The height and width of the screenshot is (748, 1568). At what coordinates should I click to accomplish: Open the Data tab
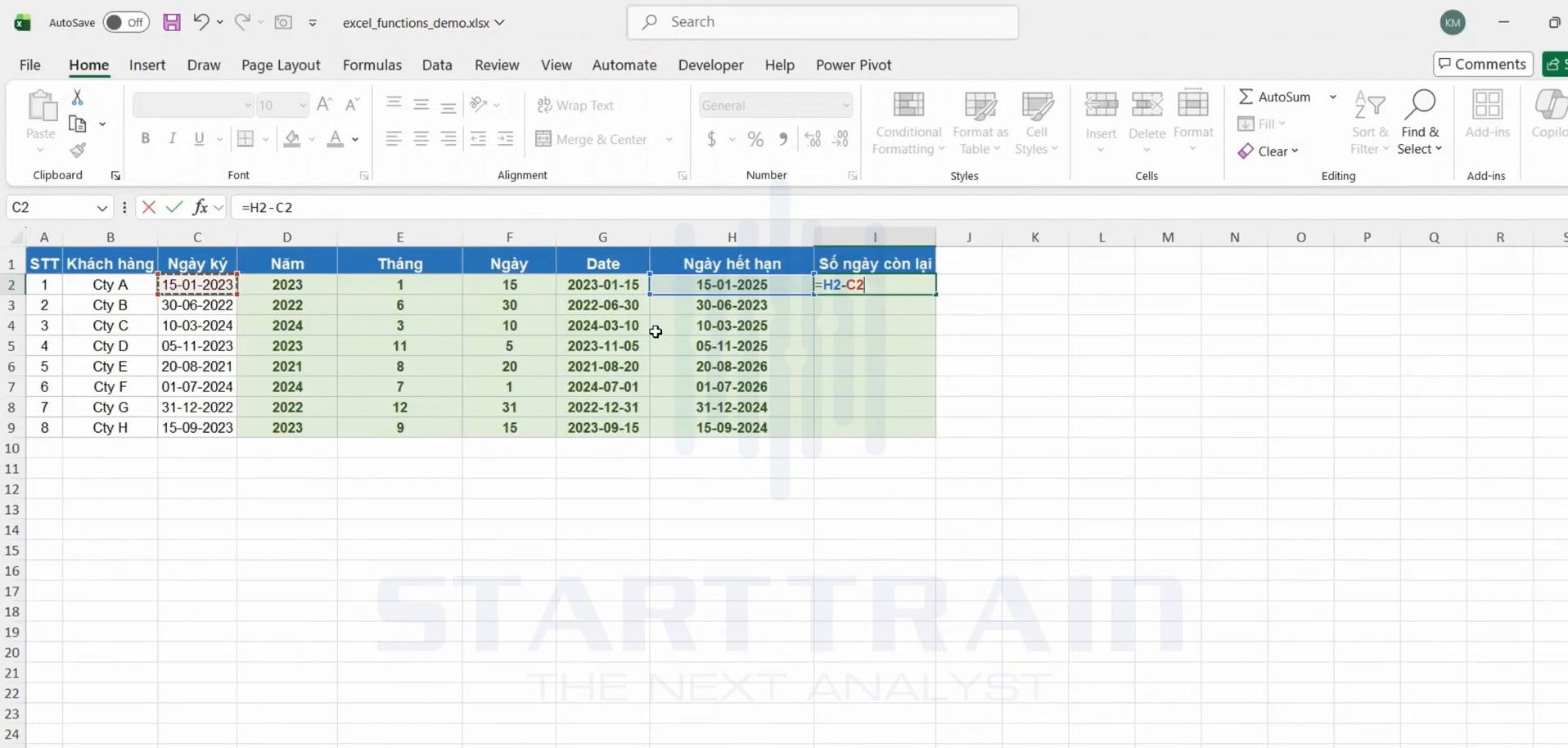tap(437, 65)
